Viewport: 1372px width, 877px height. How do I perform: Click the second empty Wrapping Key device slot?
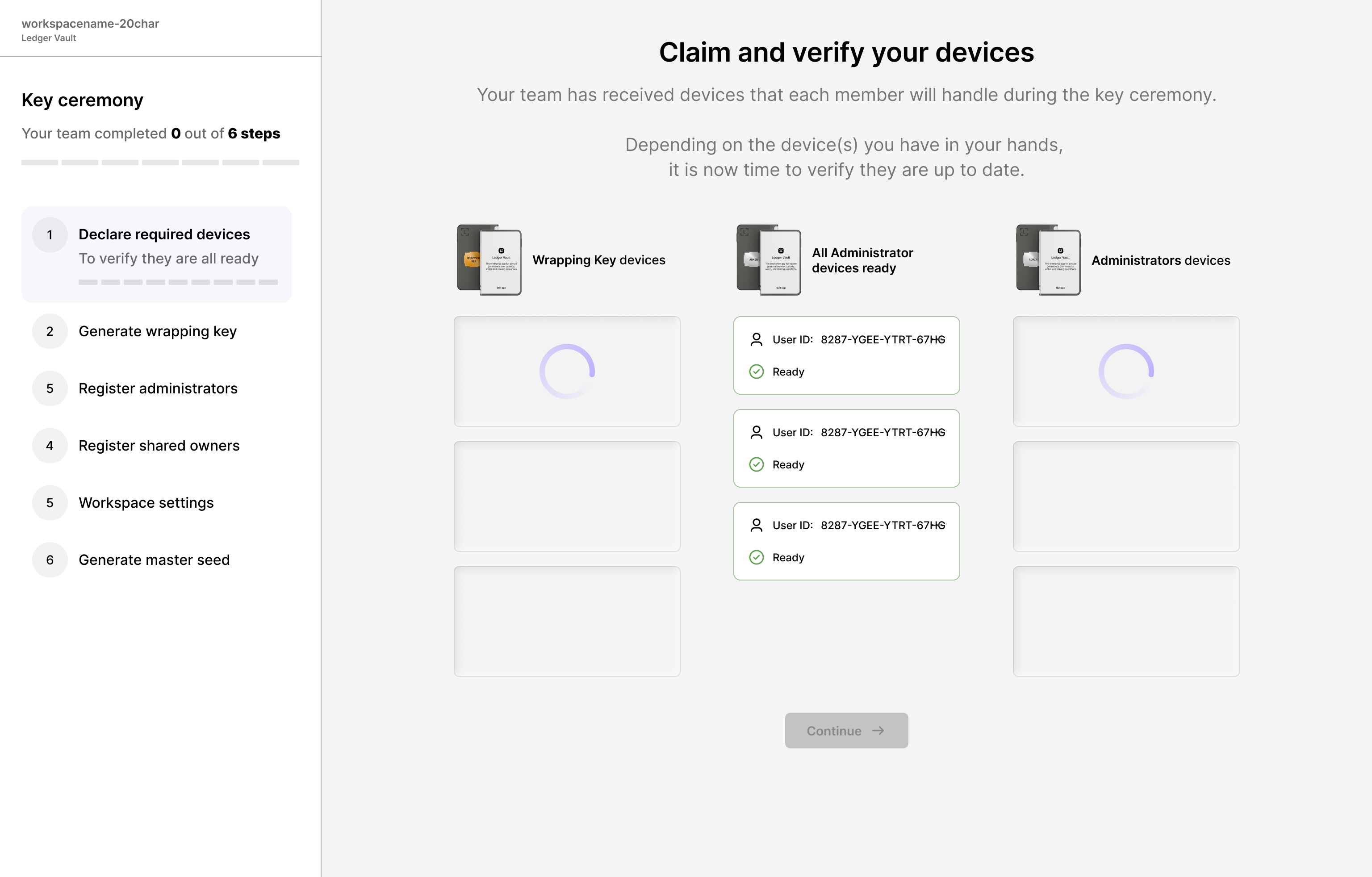click(x=567, y=496)
